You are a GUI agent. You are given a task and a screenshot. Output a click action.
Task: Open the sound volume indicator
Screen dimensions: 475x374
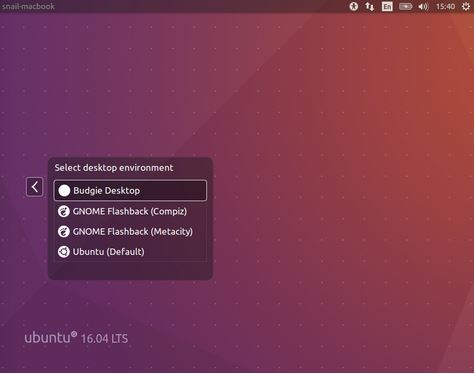pos(423,6)
